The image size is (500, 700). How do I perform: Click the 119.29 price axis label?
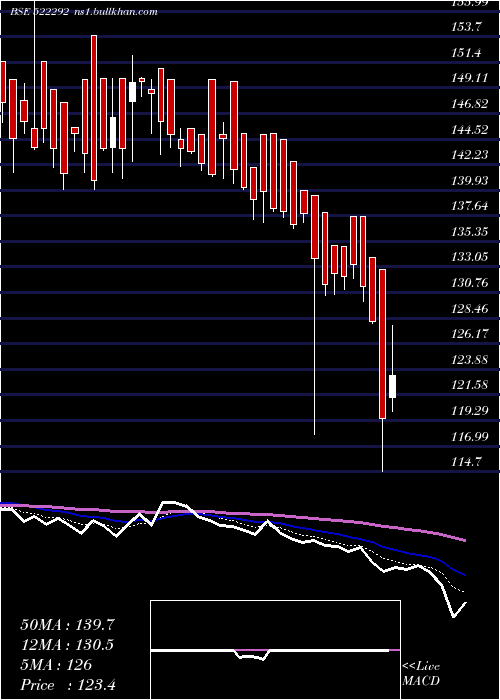pos(469,411)
